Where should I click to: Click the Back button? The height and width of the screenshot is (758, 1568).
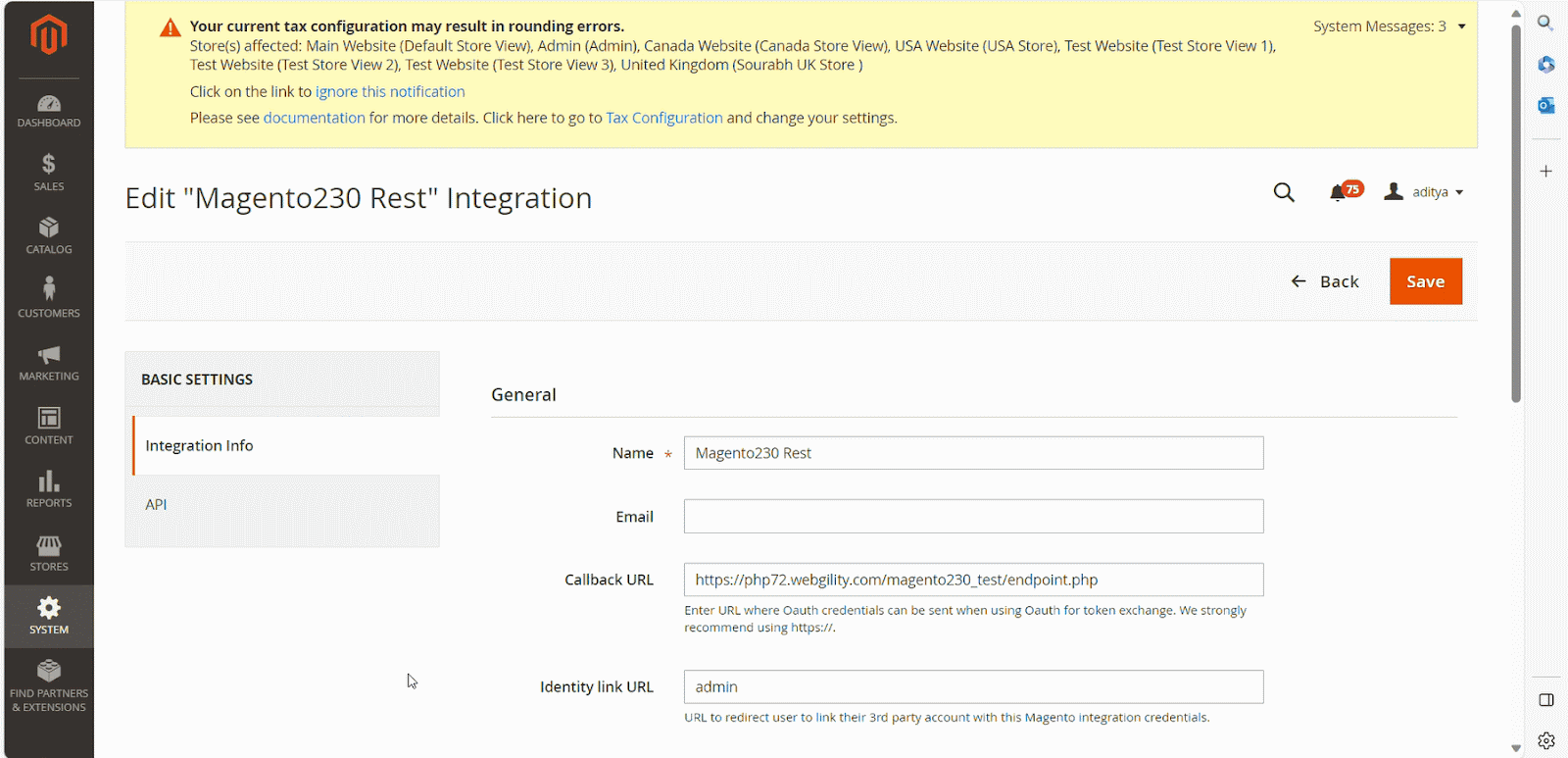click(x=1325, y=281)
